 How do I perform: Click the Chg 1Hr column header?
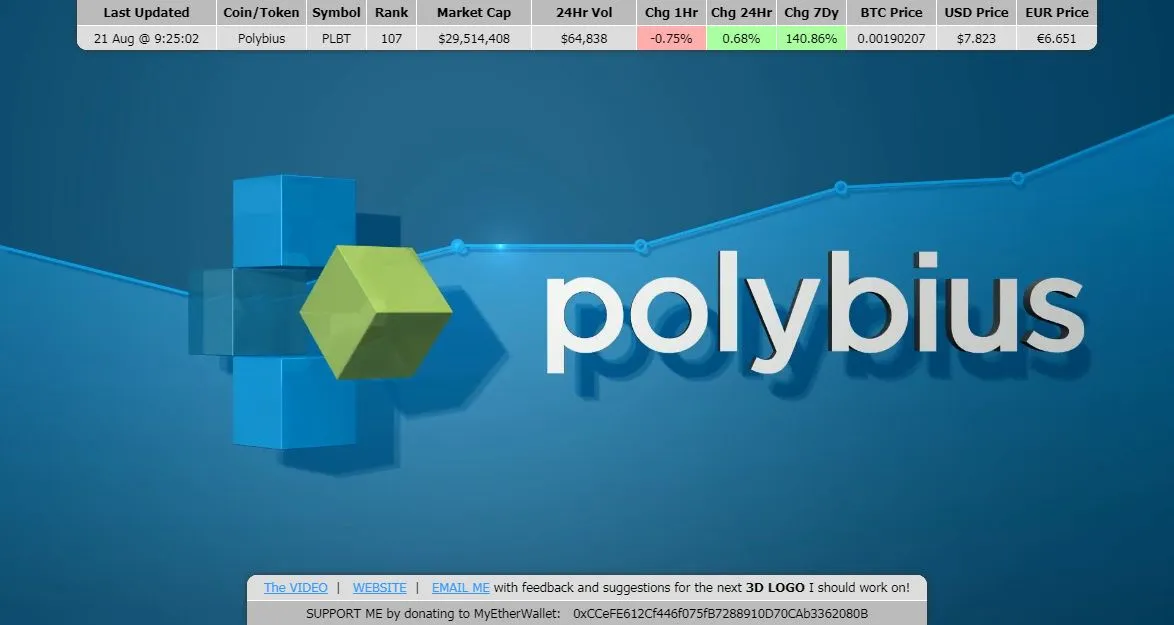[x=672, y=13]
